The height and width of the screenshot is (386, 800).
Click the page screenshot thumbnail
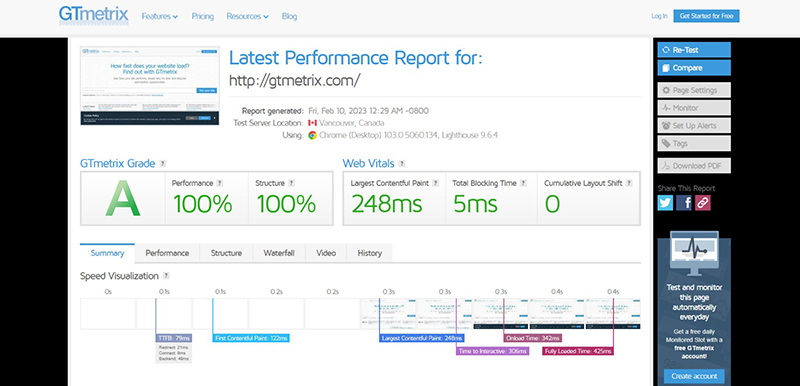pyautogui.click(x=150, y=86)
